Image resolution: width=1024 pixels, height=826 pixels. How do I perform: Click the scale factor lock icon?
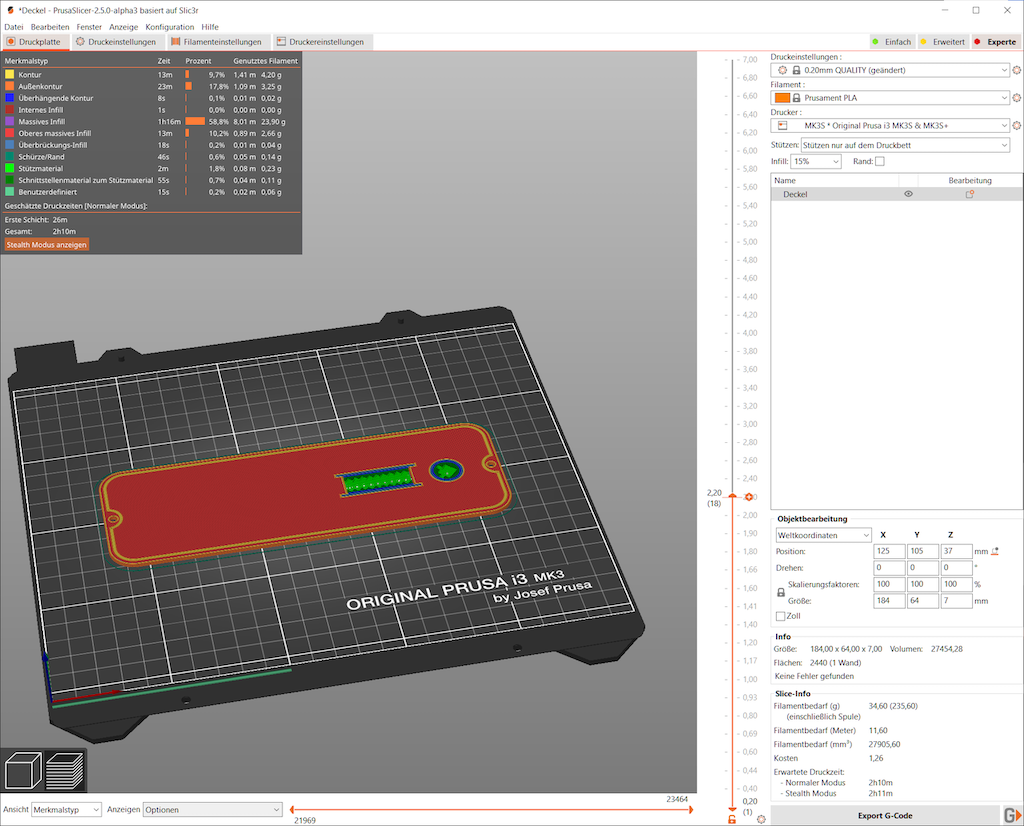pyautogui.click(x=781, y=592)
